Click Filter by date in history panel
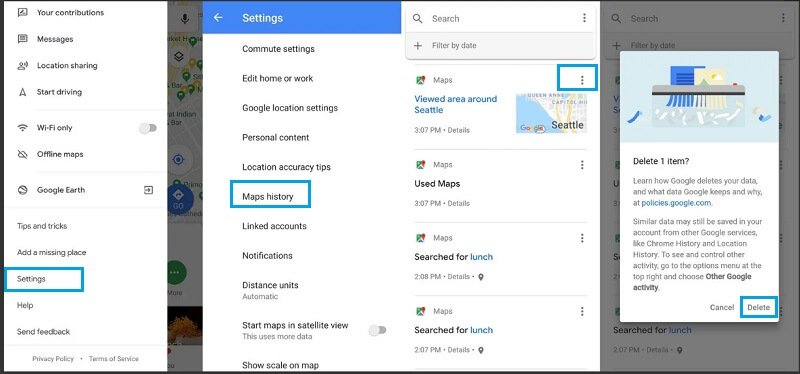 tap(454, 45)
